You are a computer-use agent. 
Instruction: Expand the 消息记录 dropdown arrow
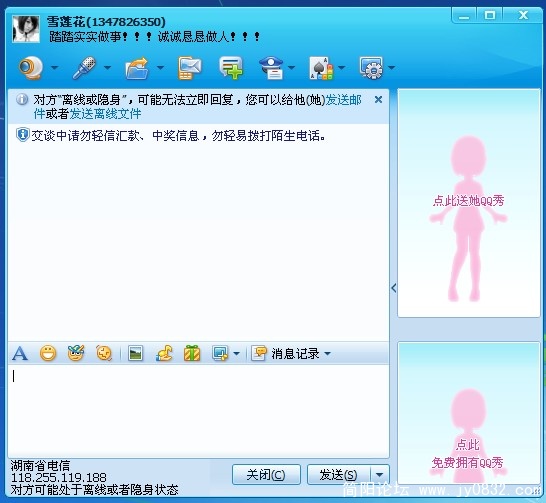click(327, 354)
